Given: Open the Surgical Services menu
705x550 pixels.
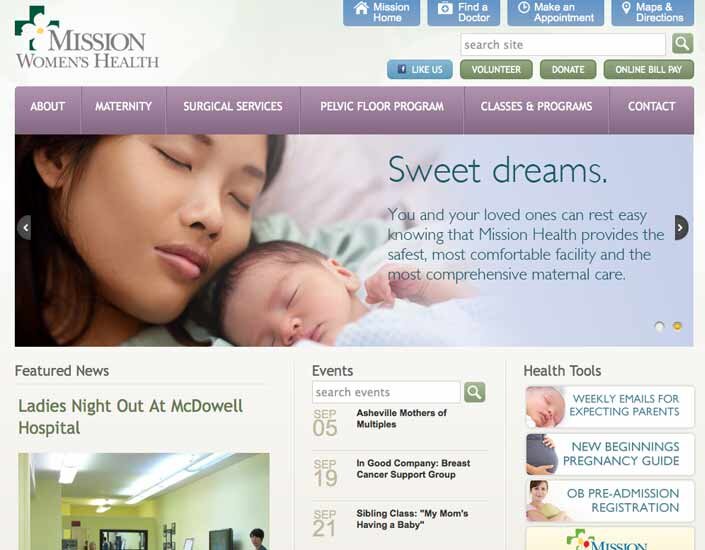Looking at the screenshot, I should [233, 107].
